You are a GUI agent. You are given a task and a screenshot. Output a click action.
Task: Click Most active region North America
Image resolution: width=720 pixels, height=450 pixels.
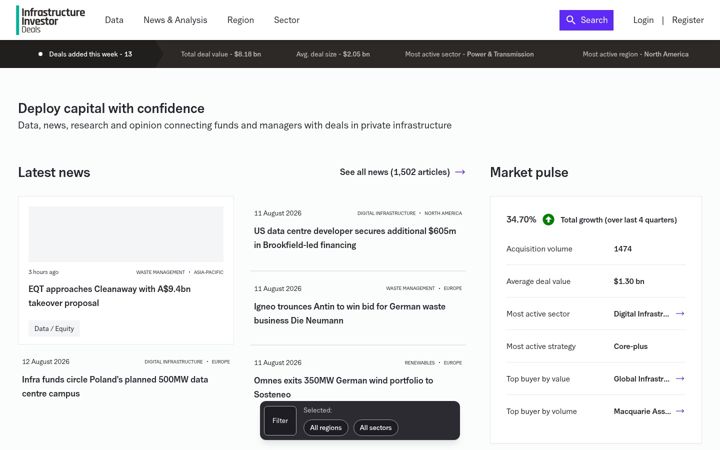pos(636,54)
